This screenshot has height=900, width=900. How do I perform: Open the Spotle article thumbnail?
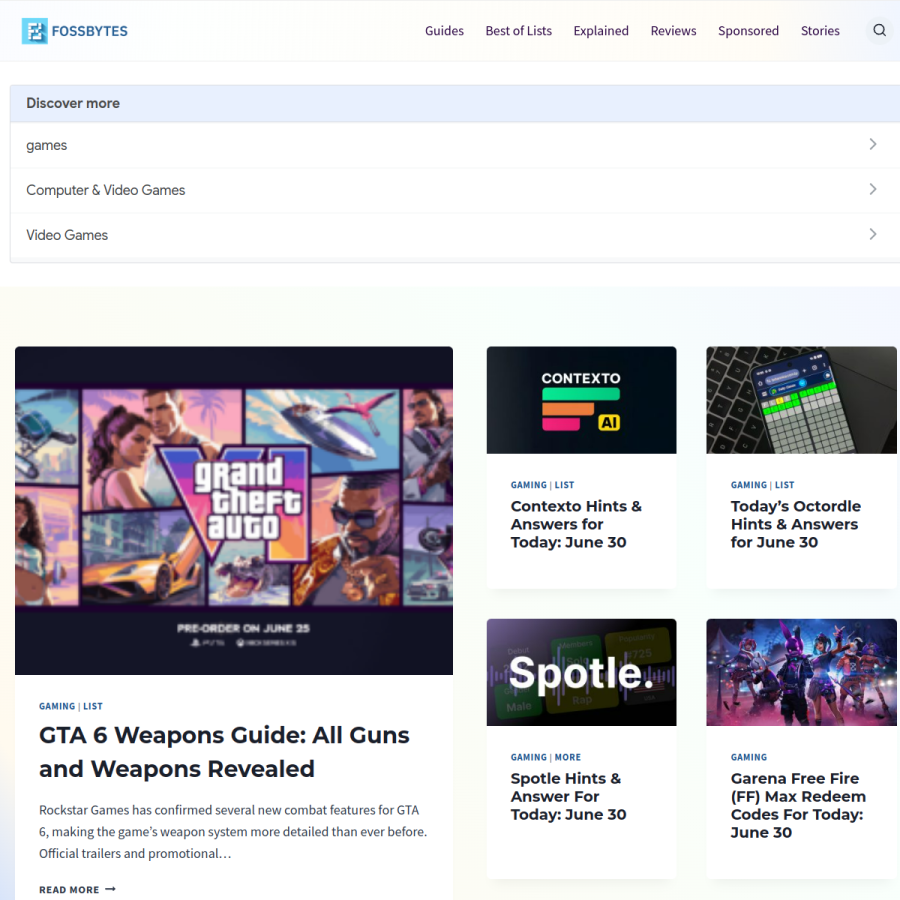tap(581, 672)
